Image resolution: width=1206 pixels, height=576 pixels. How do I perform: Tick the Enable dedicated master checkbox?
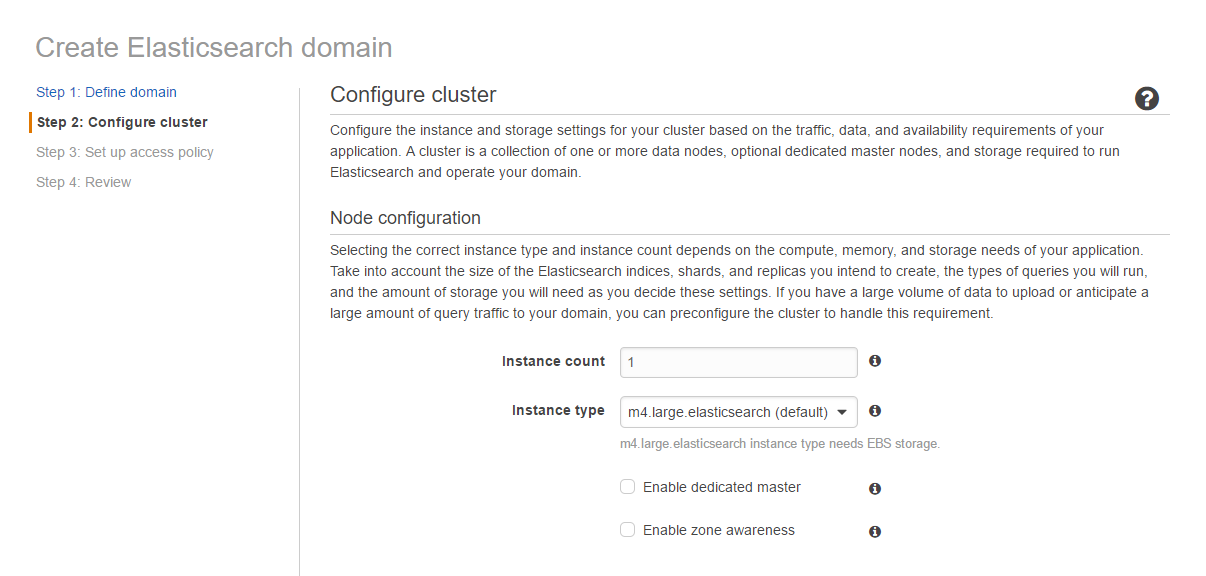pos(628,487)
